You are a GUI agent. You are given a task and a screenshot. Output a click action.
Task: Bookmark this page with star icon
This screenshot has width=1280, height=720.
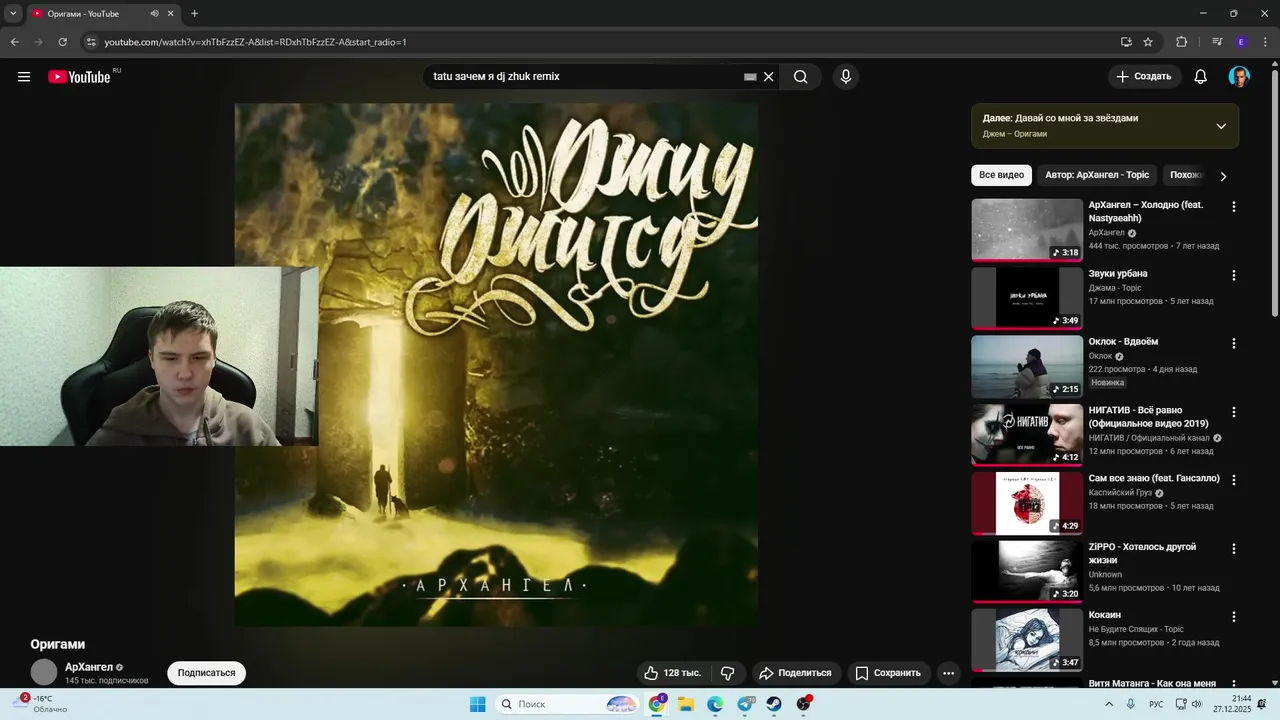tap(1148, 42)
